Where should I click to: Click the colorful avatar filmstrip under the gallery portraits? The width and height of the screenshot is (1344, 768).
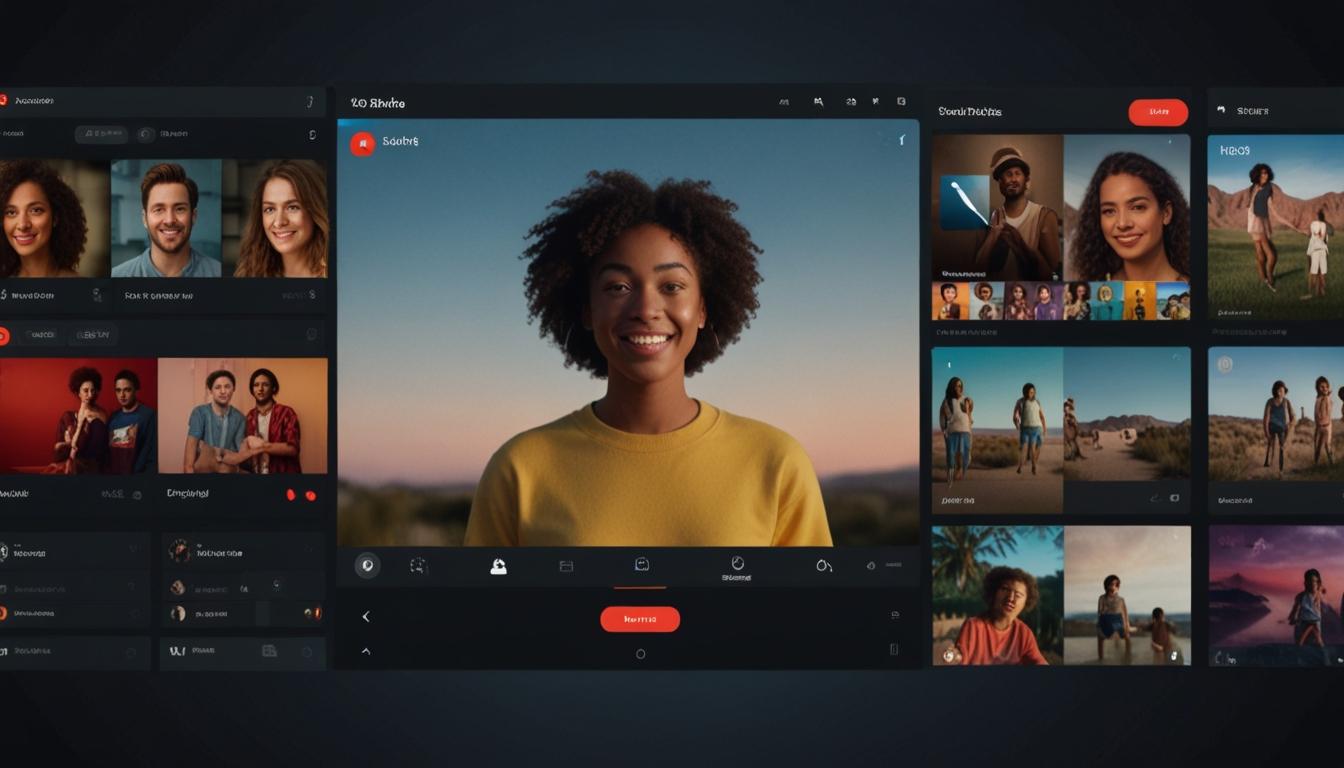coord(1061,300)
